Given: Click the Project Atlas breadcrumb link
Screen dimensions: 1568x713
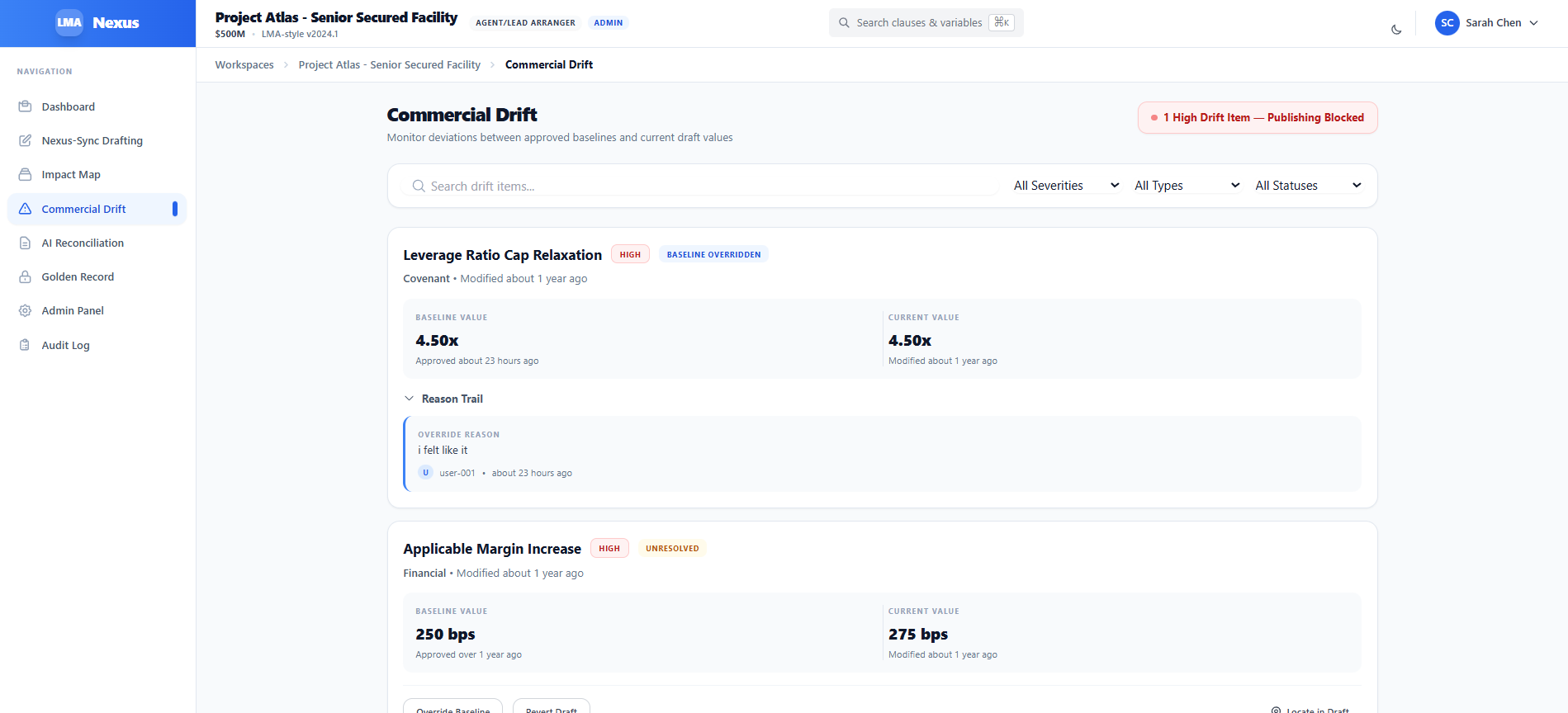Looking at the screenshot, I should (389, 64).
